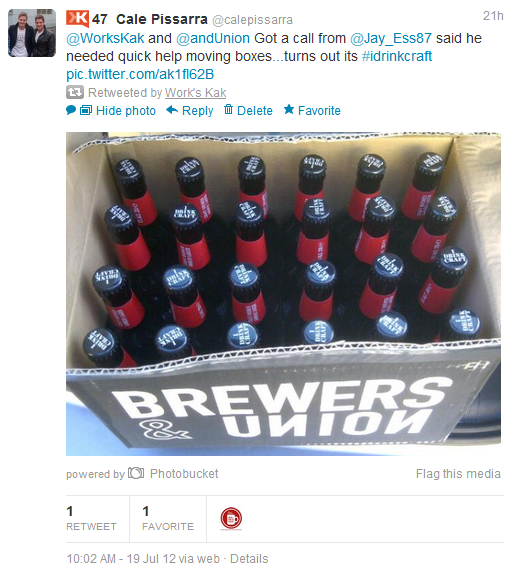Open pic.twitter.com/ak1fl62B link

coord(140,74)
